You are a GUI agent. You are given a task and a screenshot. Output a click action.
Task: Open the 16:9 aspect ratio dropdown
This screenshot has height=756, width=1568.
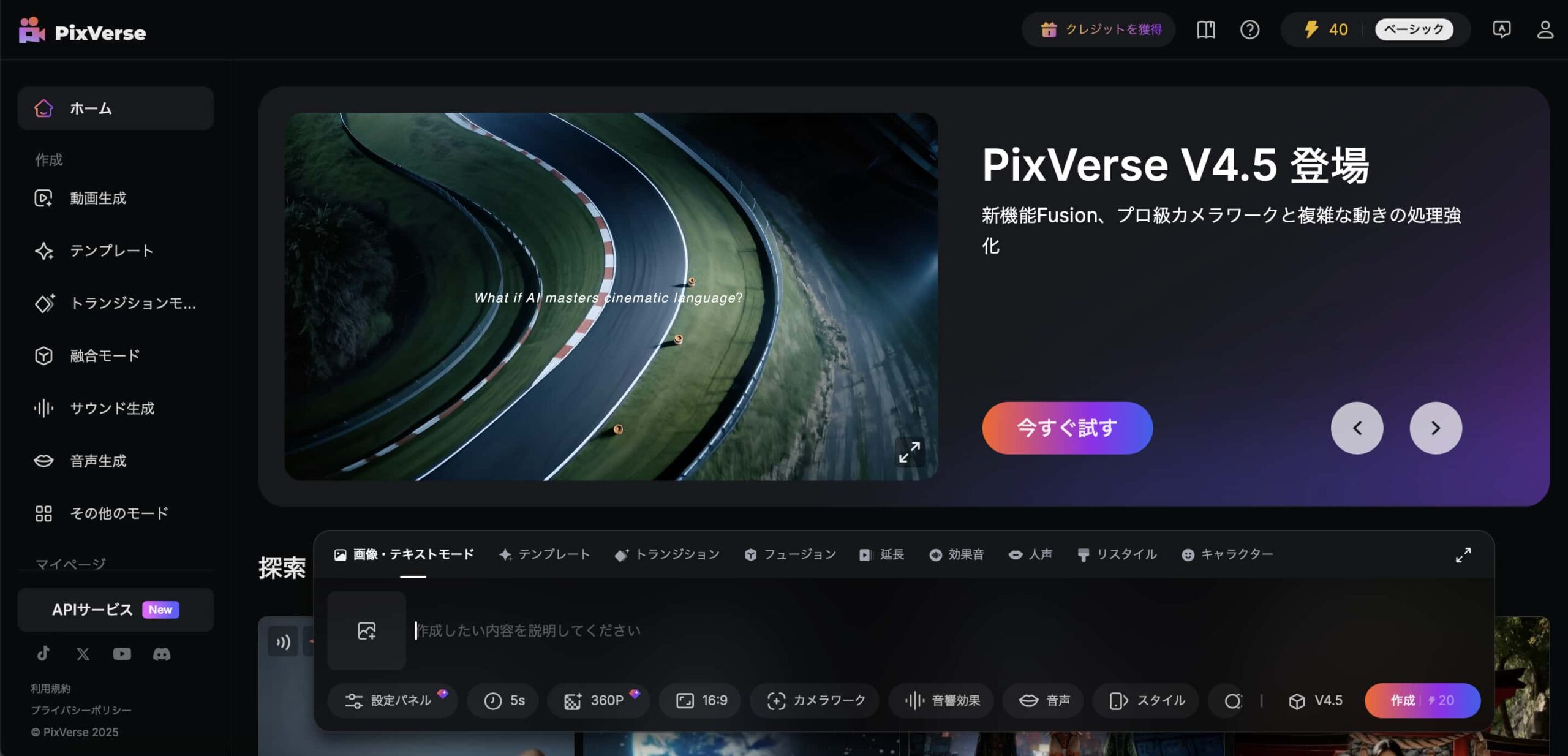click(x=701, y=700)
